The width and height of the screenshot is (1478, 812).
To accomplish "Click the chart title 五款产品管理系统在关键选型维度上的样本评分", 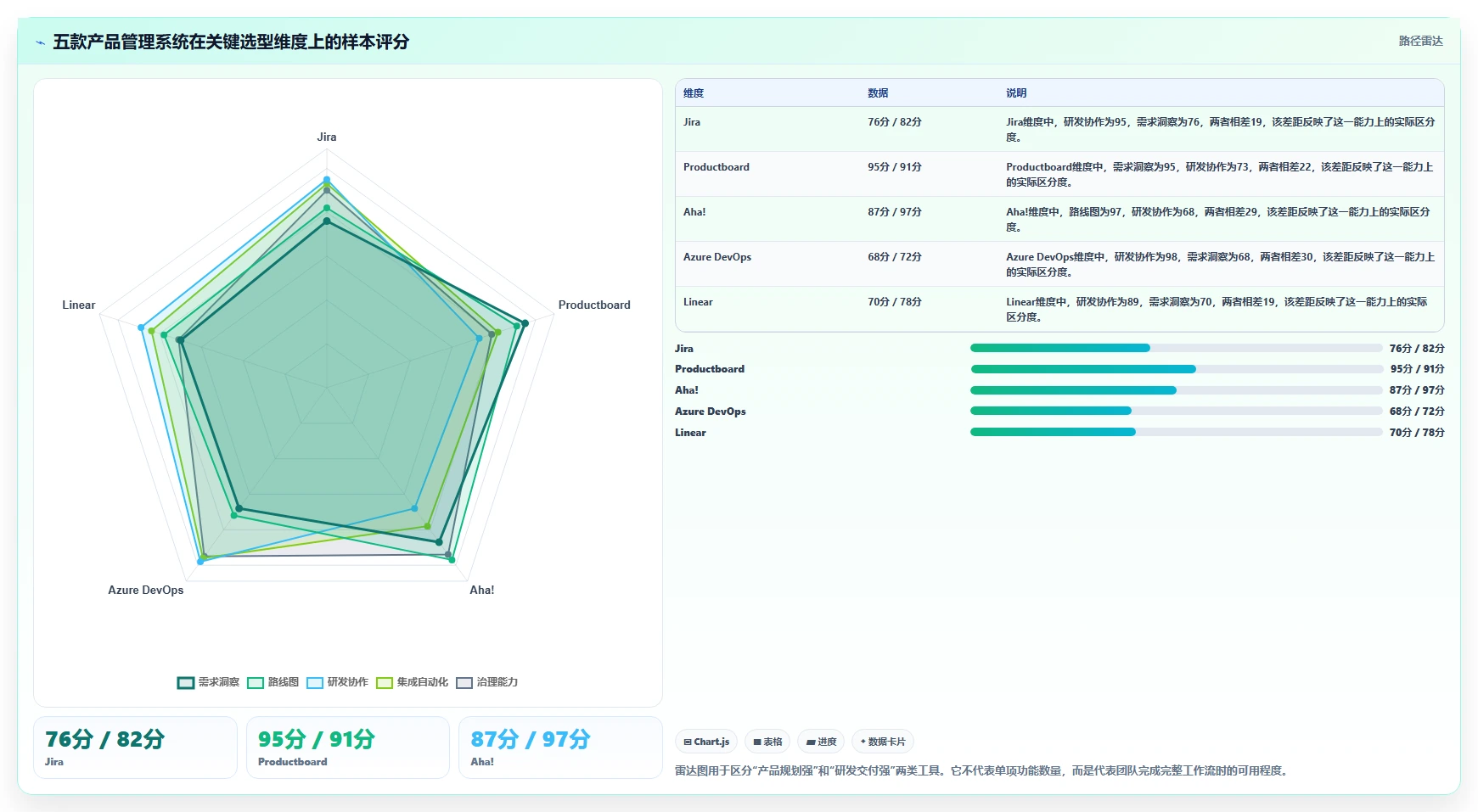I will [231, 42].
